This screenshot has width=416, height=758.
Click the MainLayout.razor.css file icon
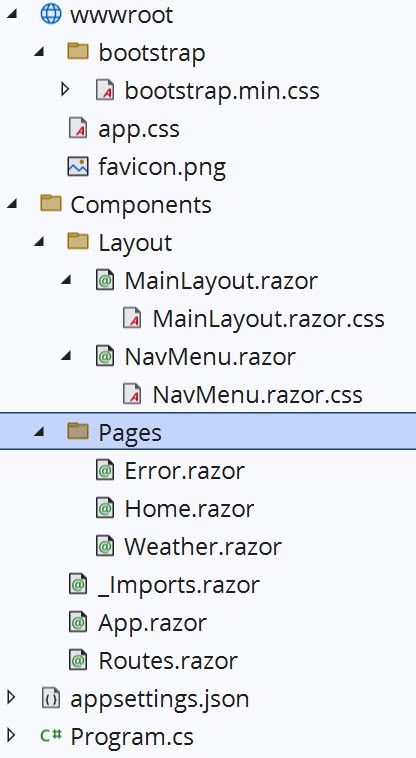pos(132,318)
